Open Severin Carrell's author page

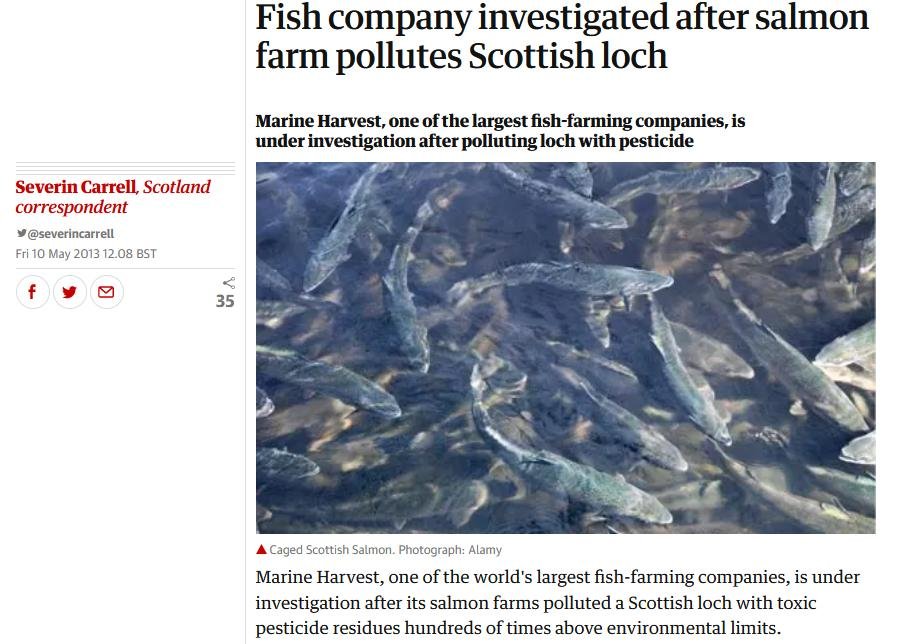coord(76,187)
